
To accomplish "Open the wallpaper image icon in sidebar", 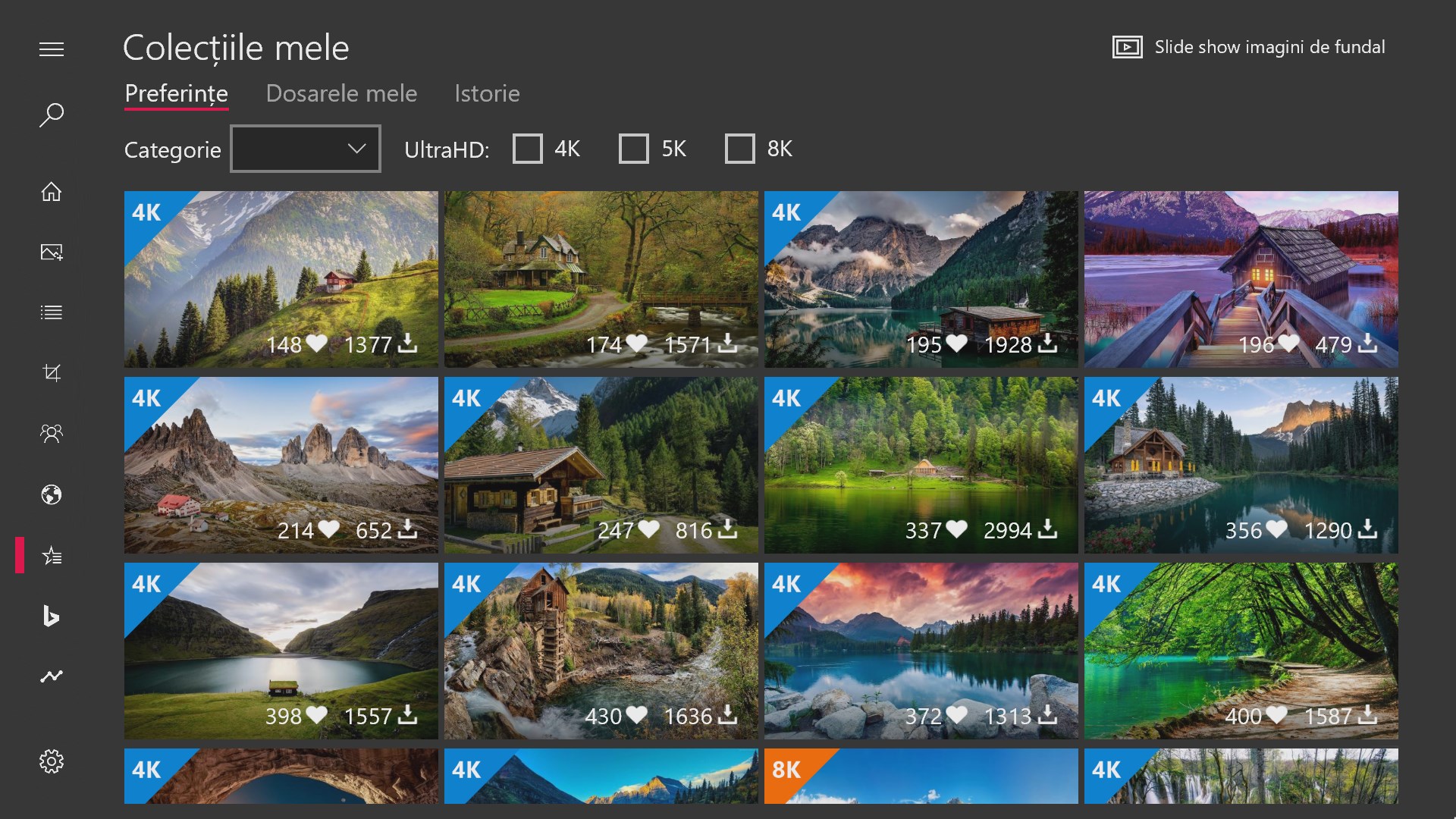I will [x=52, y=253].
